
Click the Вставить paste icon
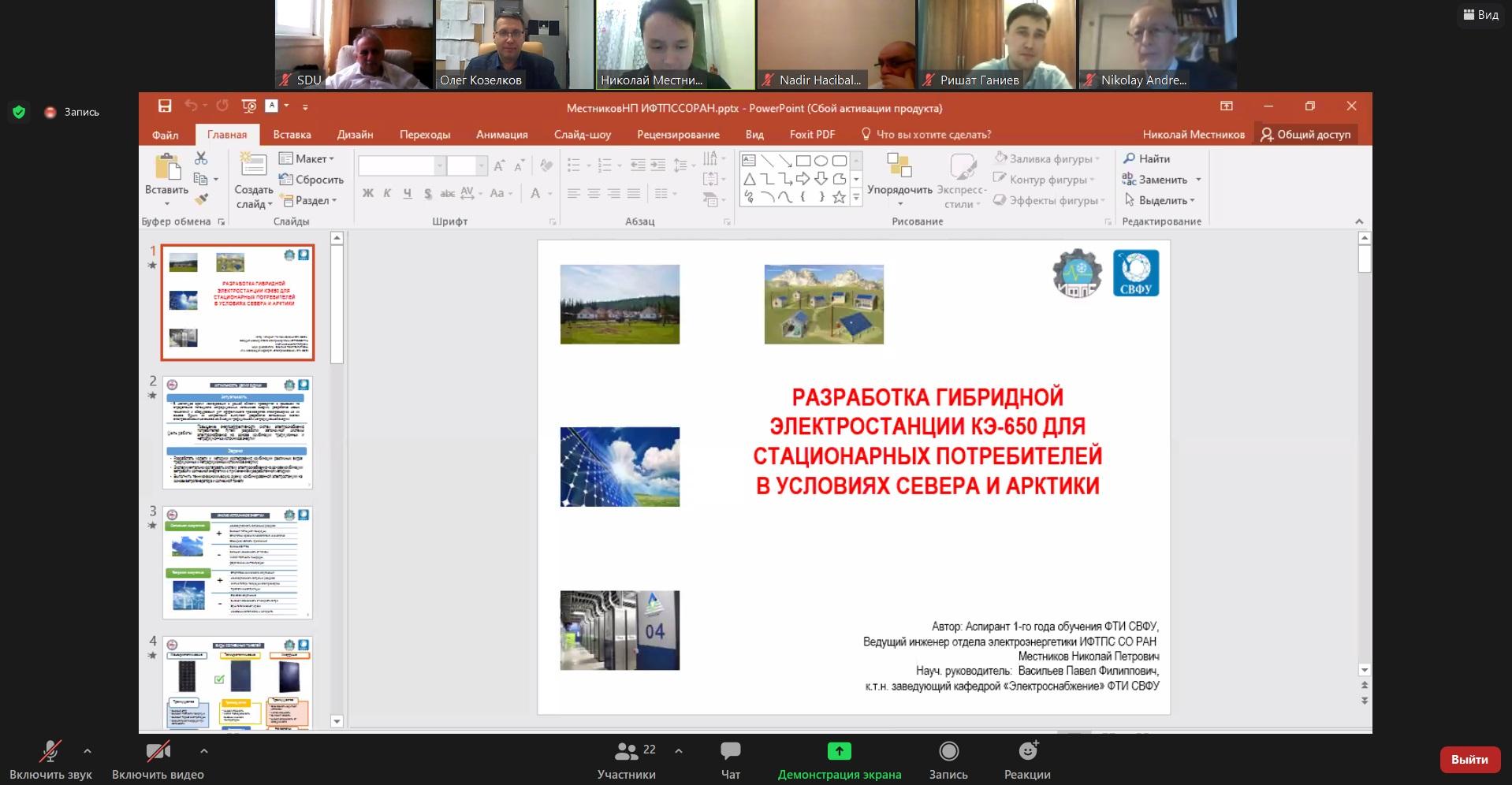click(x=166, y=168)
